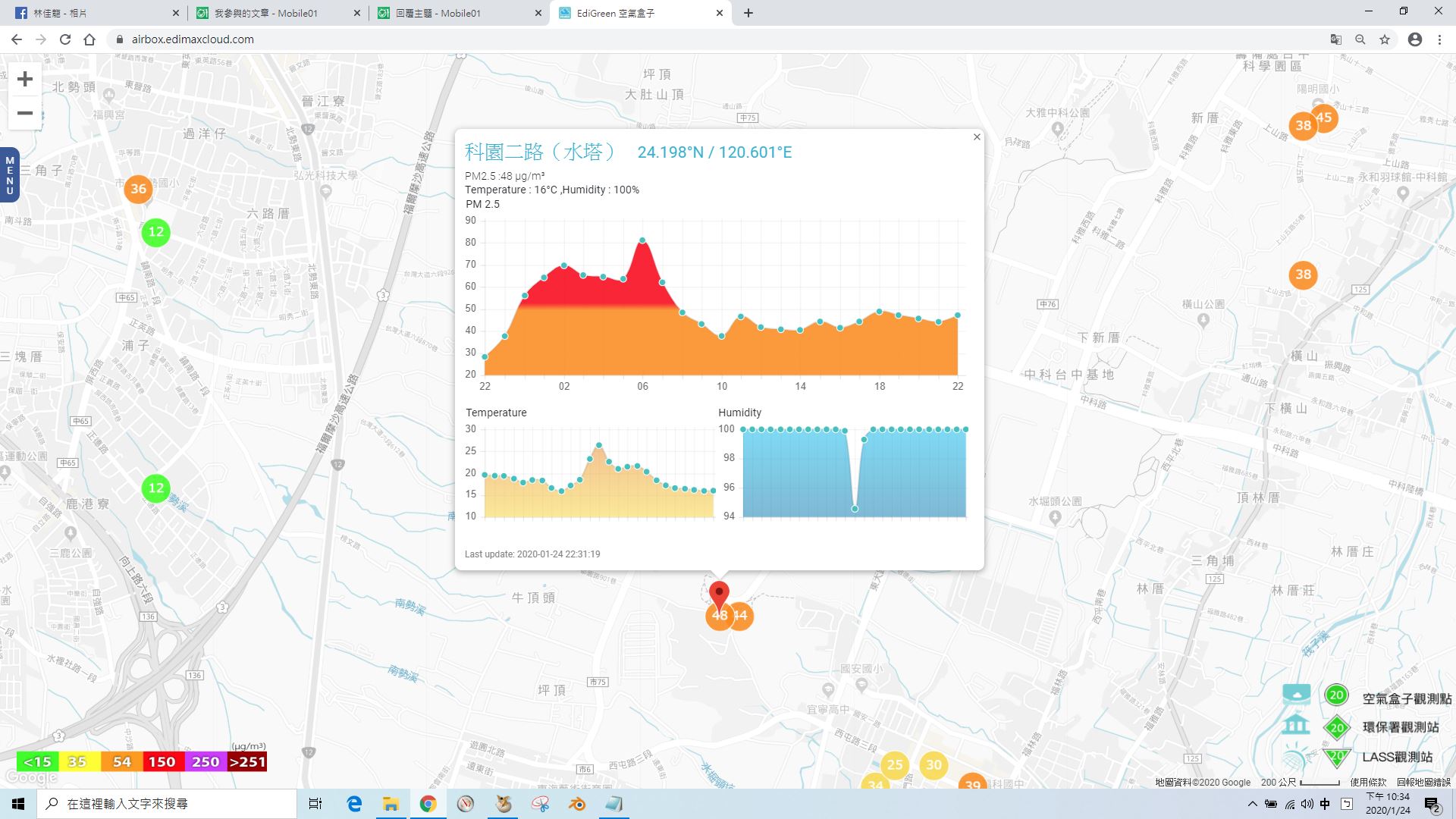
Task: Open Blender from the taskbar
Action: [577, 804]
